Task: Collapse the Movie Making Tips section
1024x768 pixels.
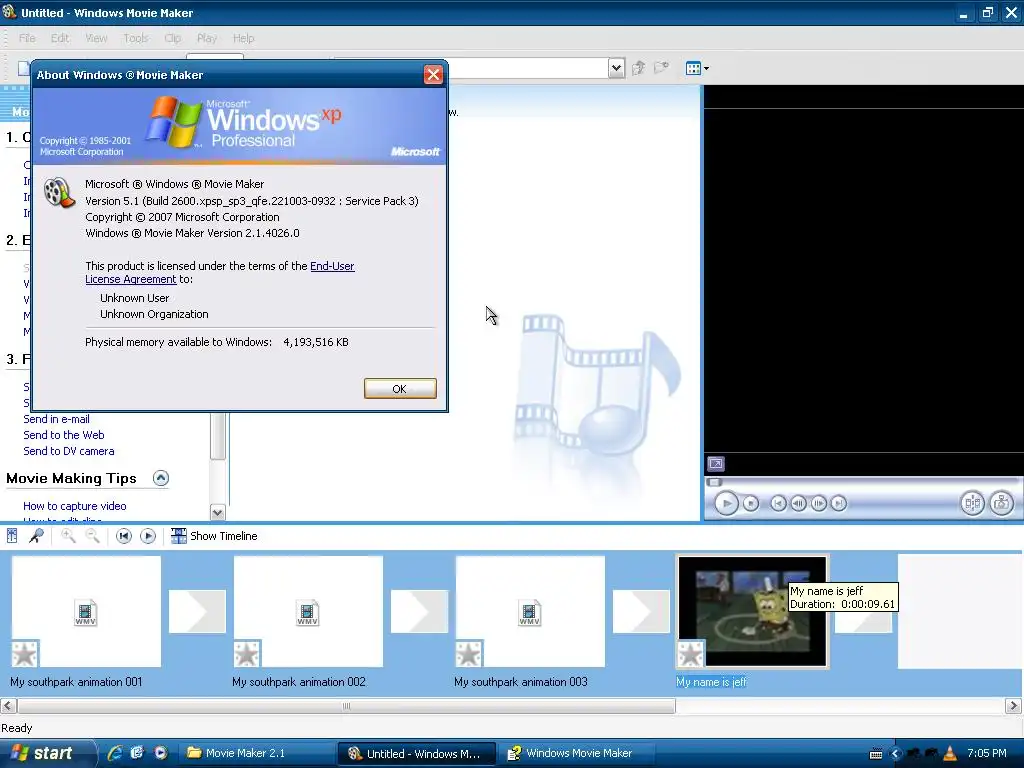Action: click(161, 478)
